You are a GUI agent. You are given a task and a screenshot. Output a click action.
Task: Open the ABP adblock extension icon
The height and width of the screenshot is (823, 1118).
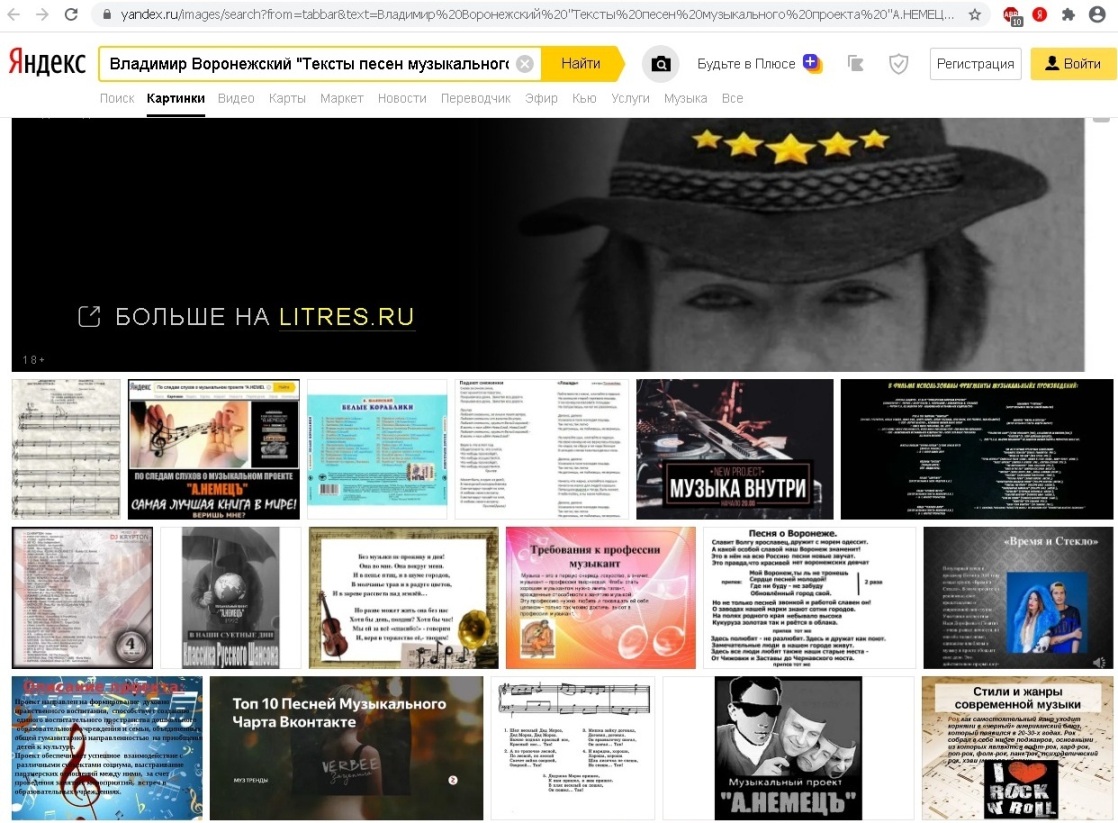point(1012,15)
